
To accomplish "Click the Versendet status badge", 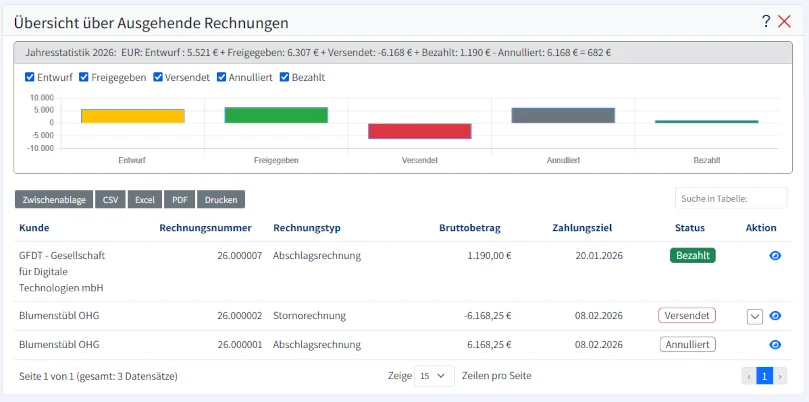I will 687,316.
